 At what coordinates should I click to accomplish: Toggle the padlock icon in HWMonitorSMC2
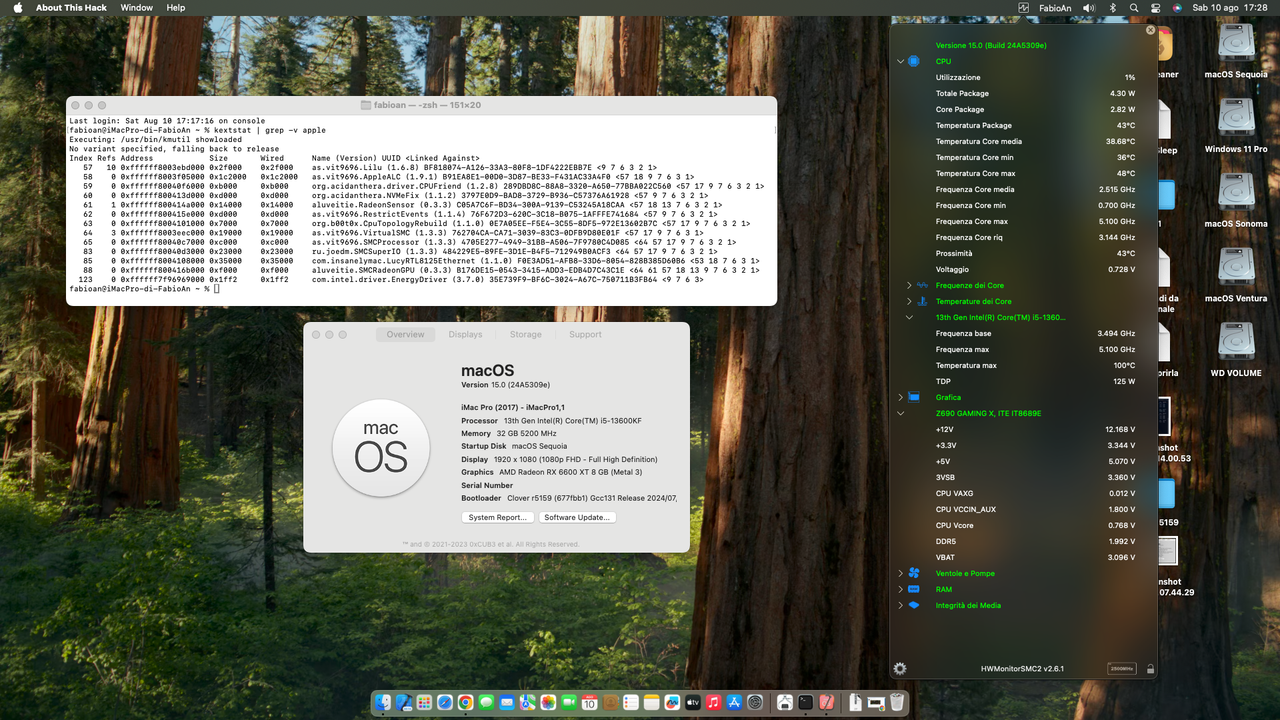pos(1150,669)
